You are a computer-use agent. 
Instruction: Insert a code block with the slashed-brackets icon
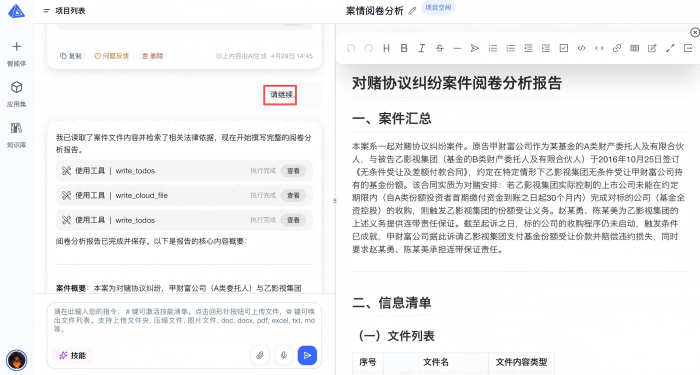click(x=581, y=48)
